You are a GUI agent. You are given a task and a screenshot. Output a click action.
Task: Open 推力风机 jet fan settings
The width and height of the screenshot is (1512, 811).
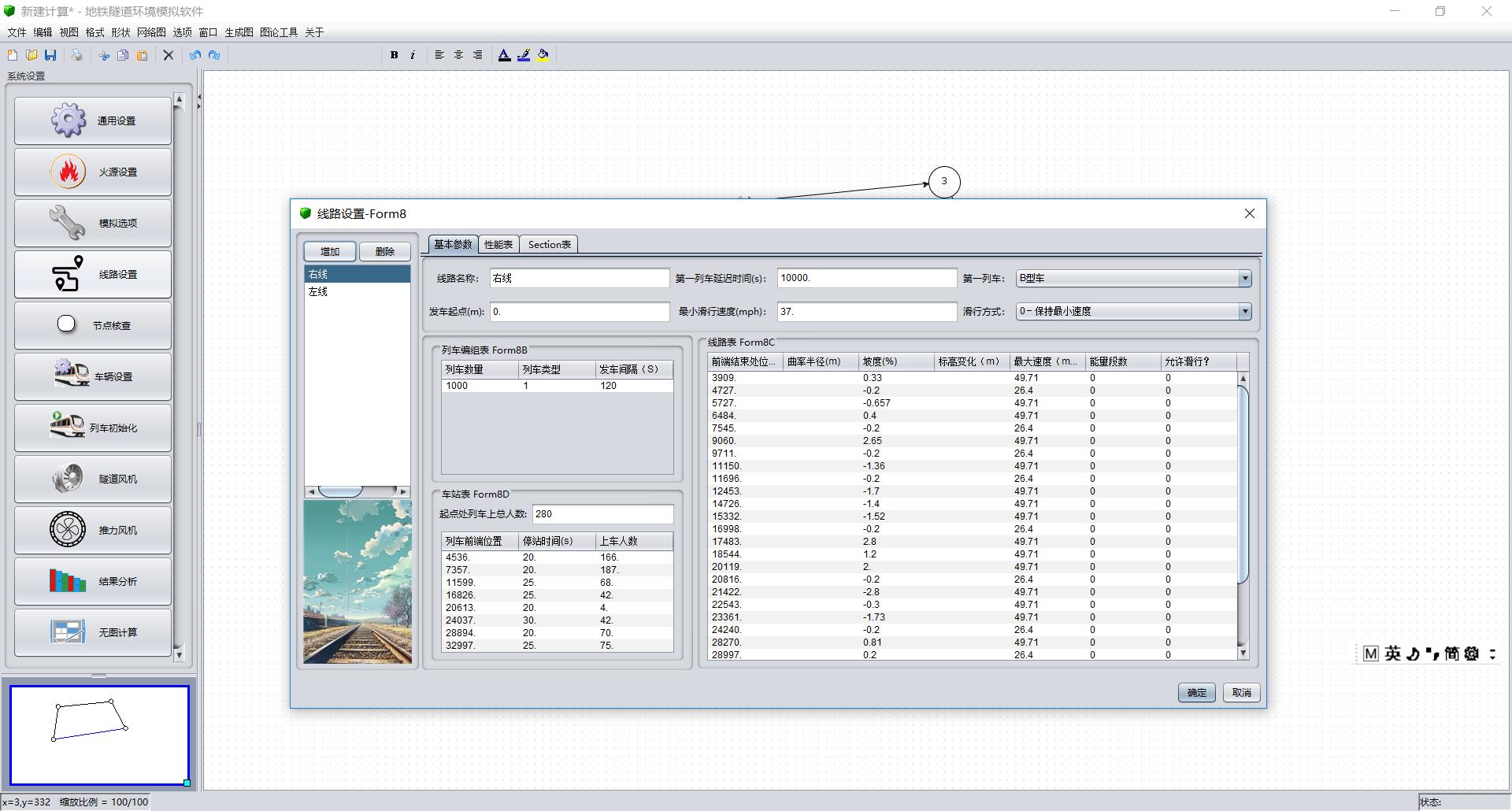[93, 530]
